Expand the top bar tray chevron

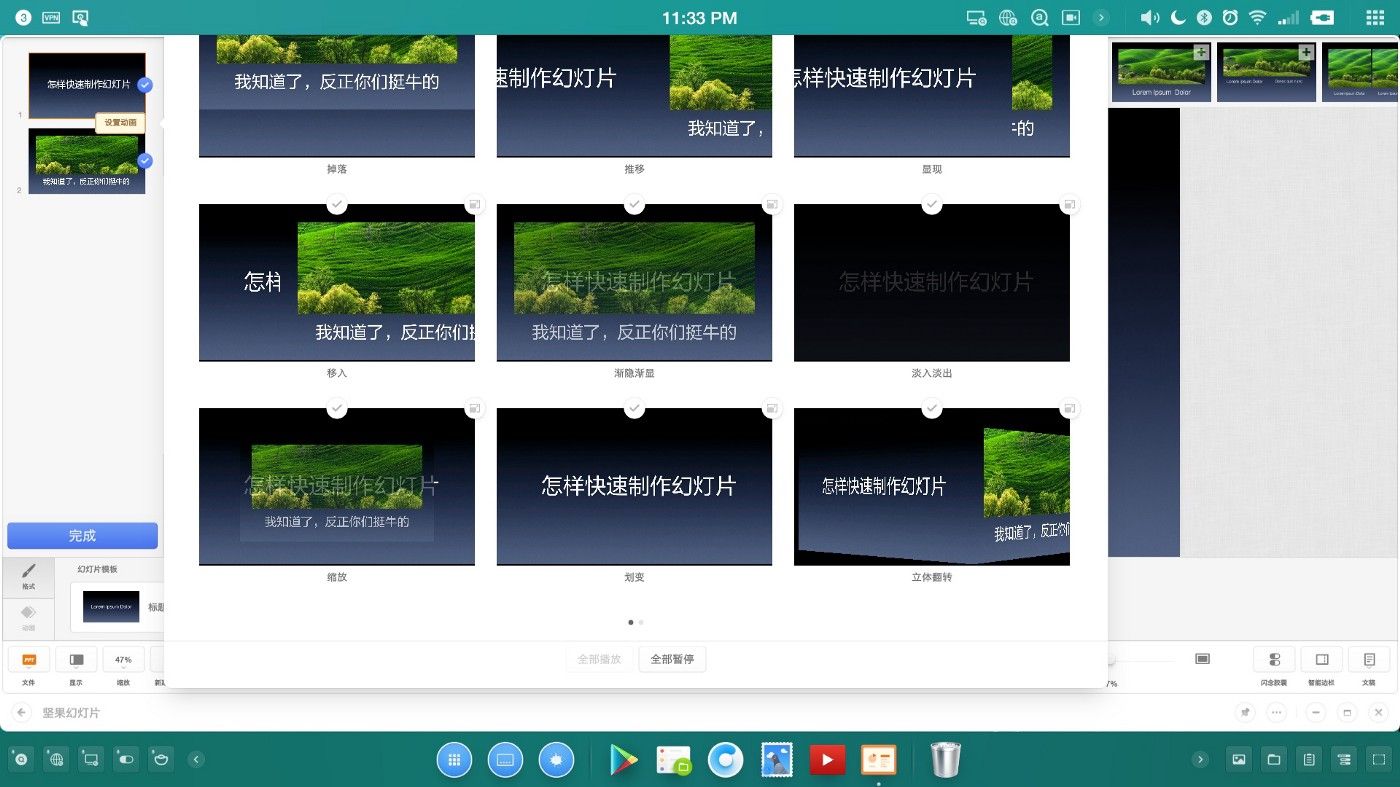1101,18
